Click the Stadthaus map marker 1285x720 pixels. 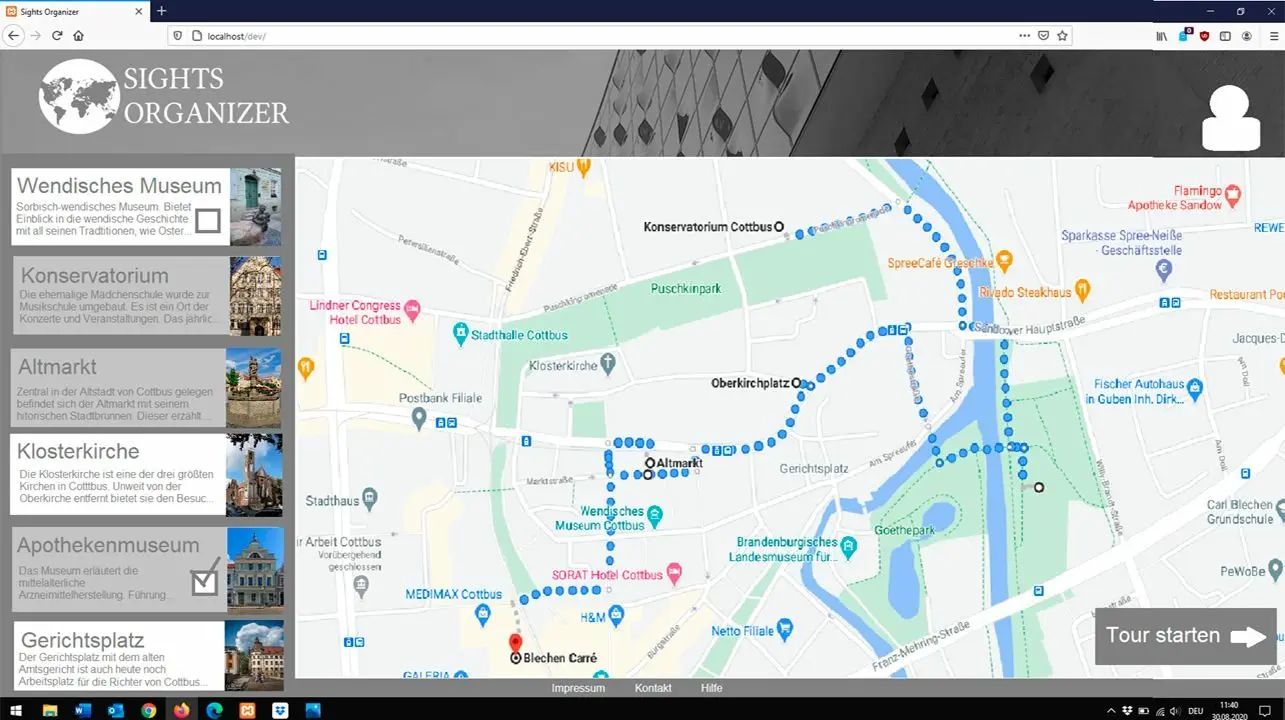[370, 497]
